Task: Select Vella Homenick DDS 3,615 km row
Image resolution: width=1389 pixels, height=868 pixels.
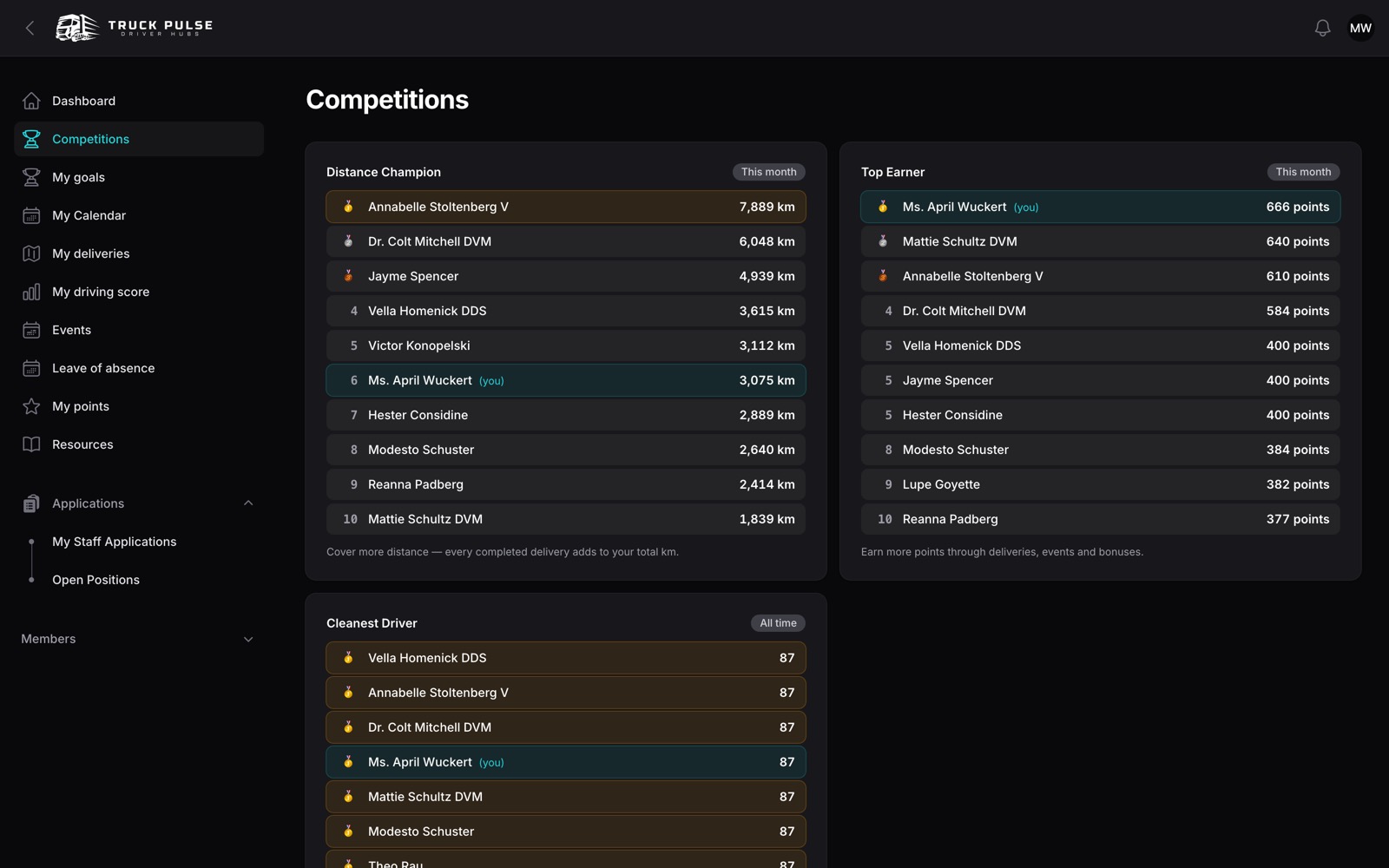Action: point(566,311)
